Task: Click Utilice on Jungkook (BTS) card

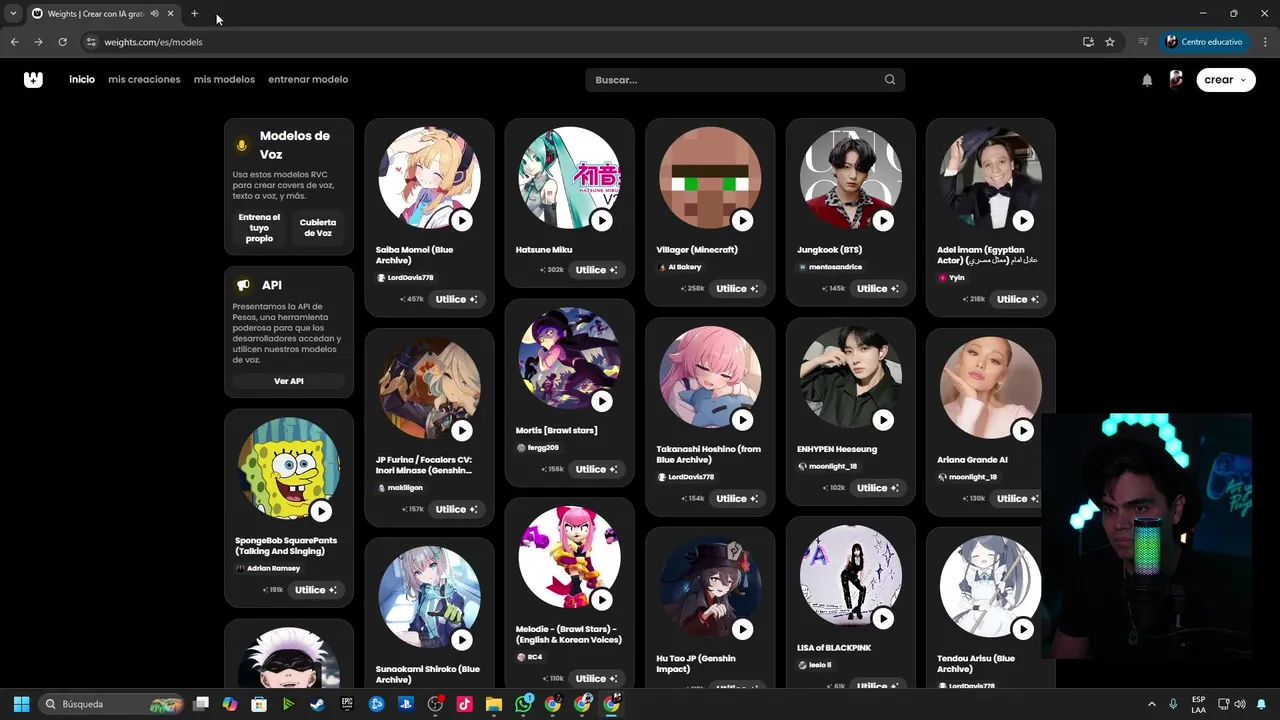Action: 877,289
